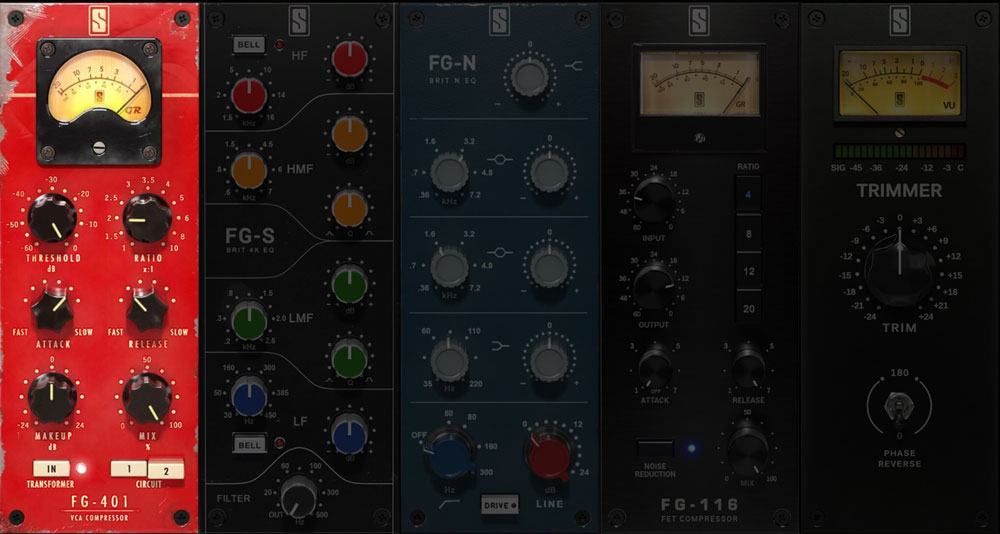Select ratio 20 on the FG-116
1000x534 pixels.
(x=749, y=309)
